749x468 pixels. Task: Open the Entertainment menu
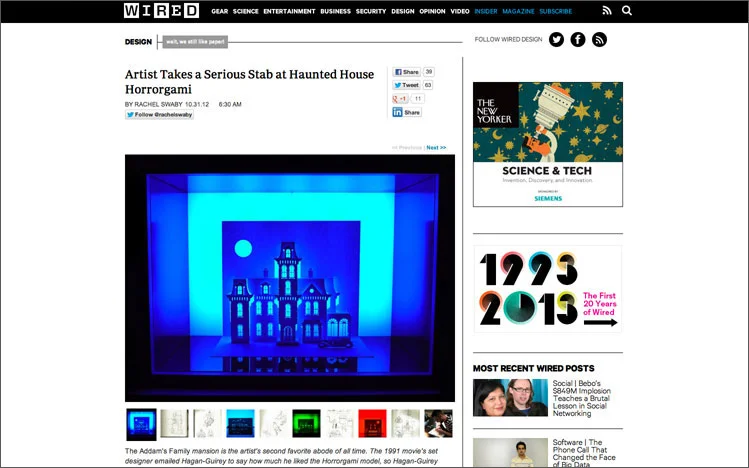click(x=289, y=11)
